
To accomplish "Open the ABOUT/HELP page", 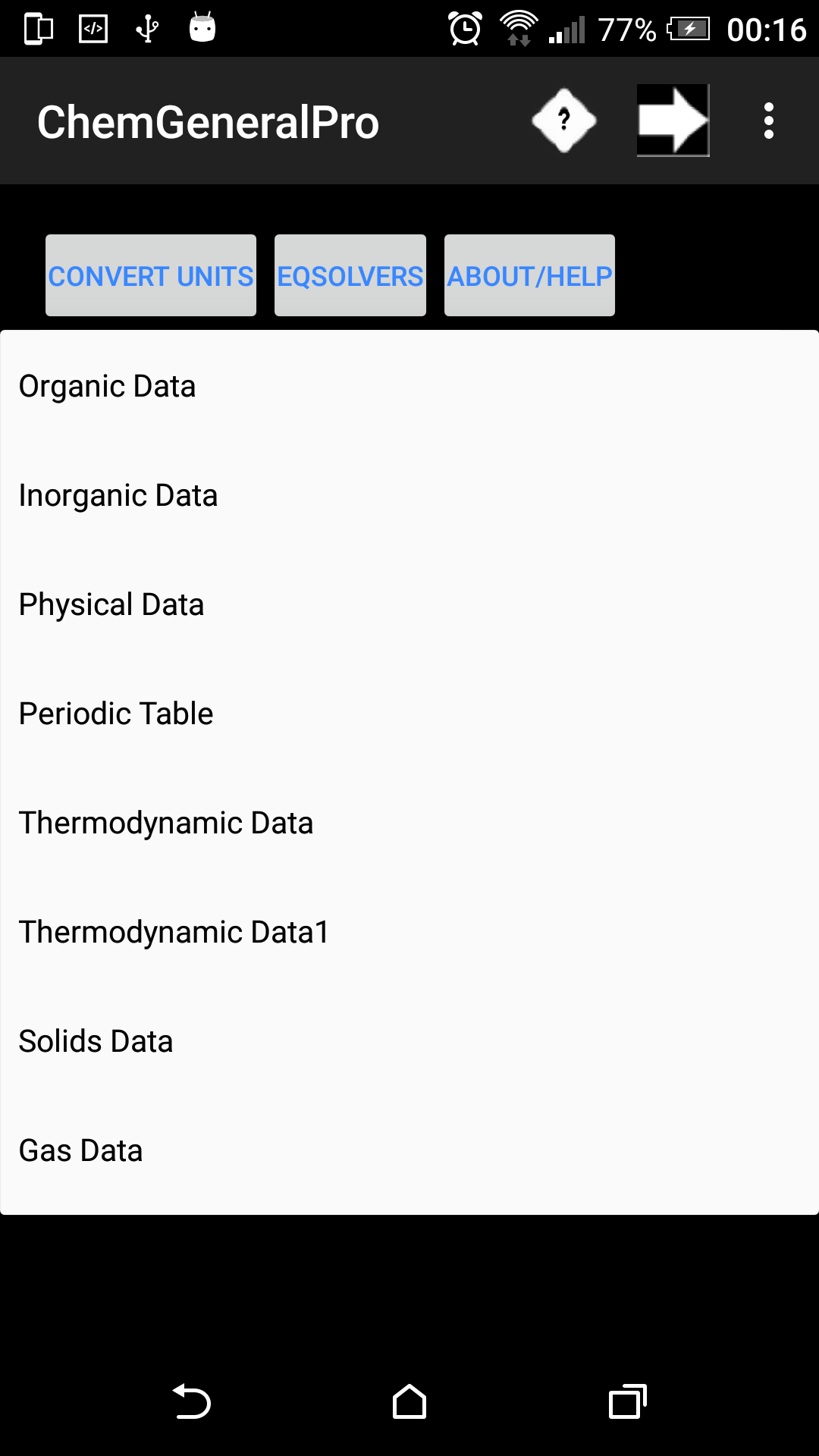I will click(529, 275).
